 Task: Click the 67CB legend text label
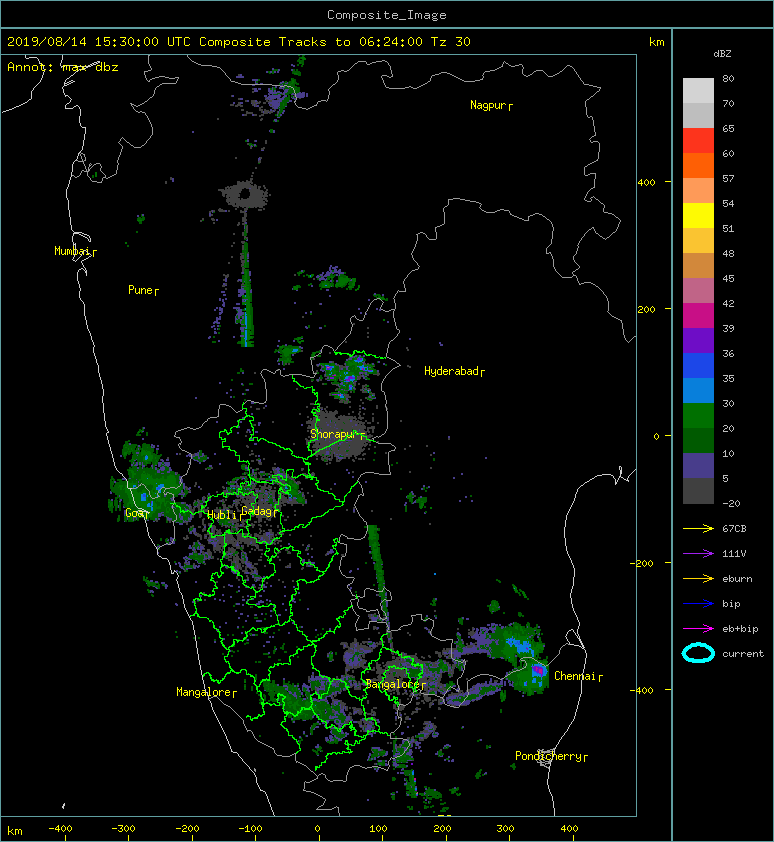(734, 528)
